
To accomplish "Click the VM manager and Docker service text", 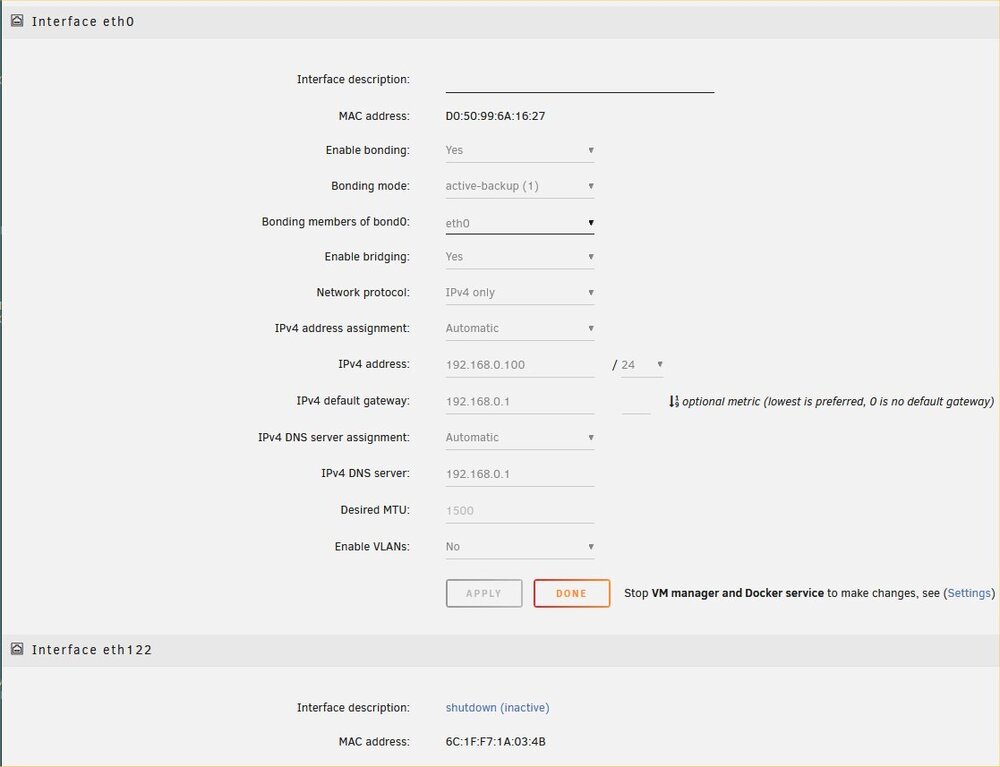I will pos(738,593).
